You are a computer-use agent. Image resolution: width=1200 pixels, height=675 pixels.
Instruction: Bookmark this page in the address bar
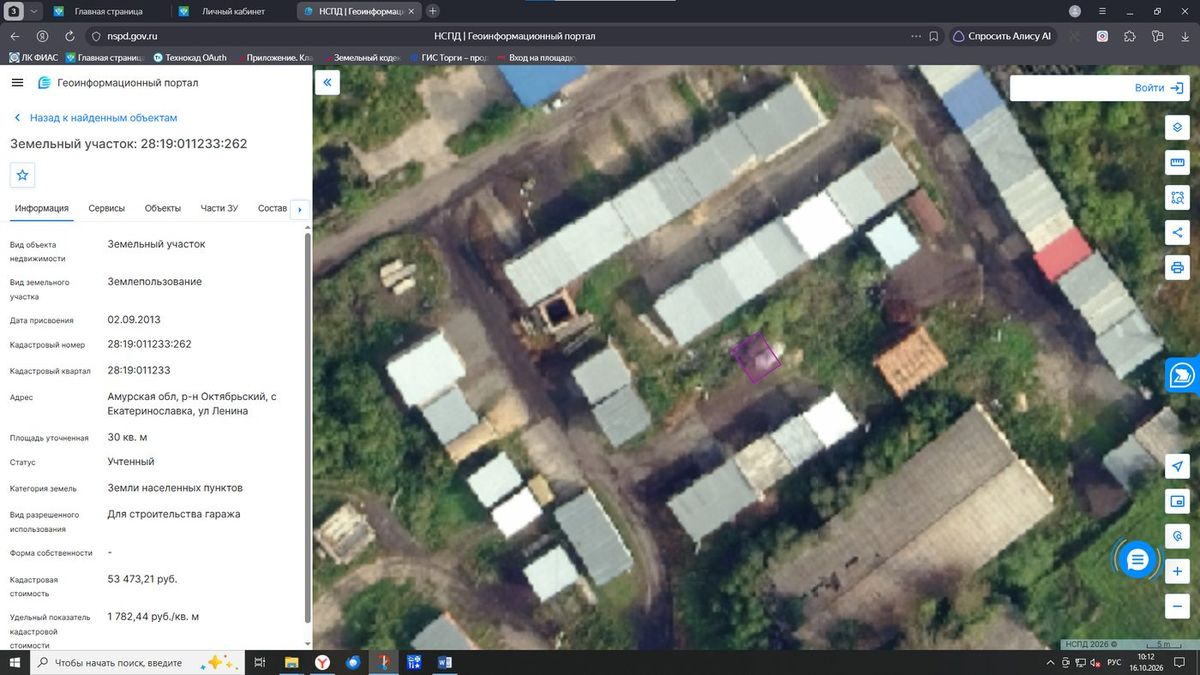(x=934, y=36)
